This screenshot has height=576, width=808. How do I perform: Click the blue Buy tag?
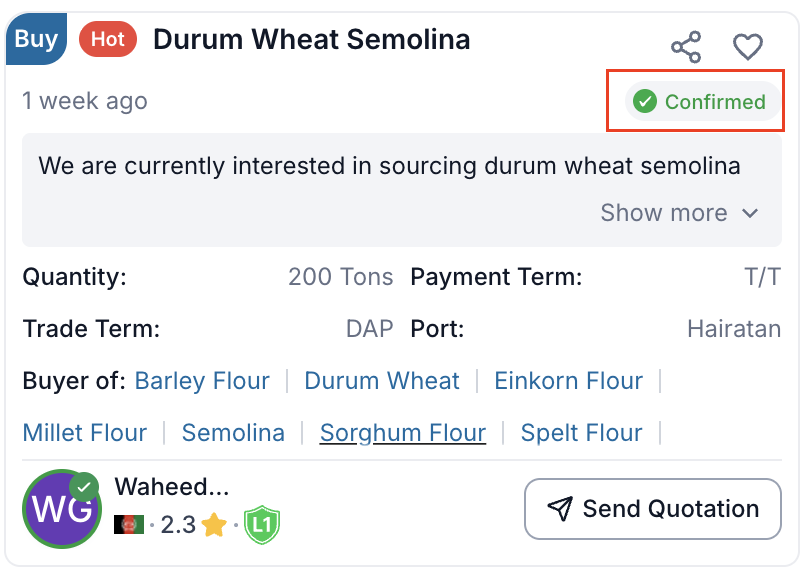[x=36, y=39]
